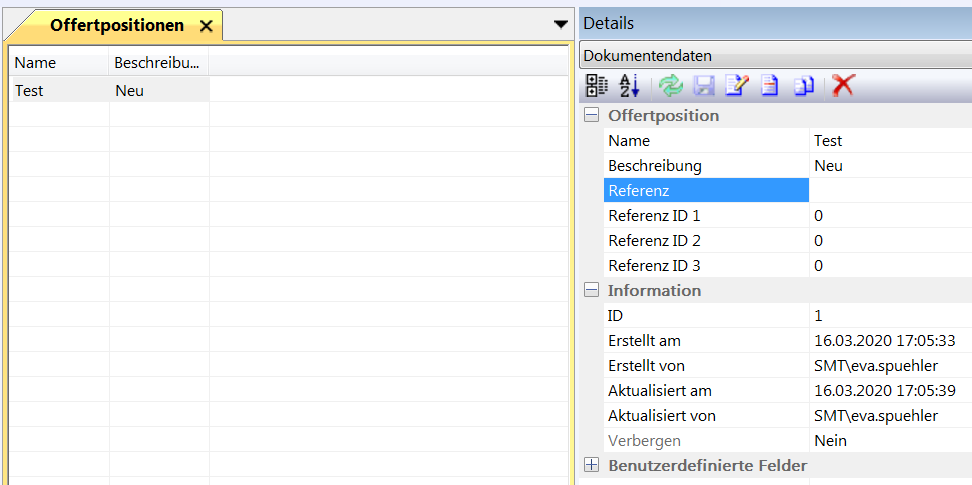This screenshot has height=485, width=972.
Task: Collapse the Offertposition section
Action: pos(591,116)
